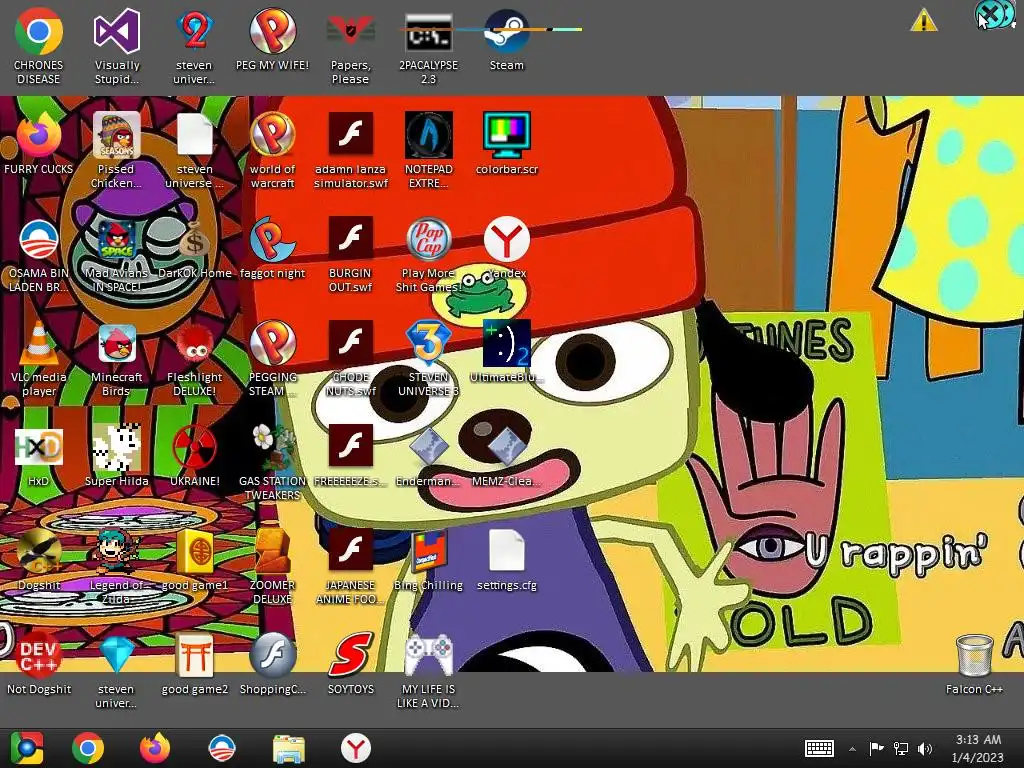Open the steven univer... blue diamond icon
Viewport: 1024px width, 768px height.
point(116,654)
